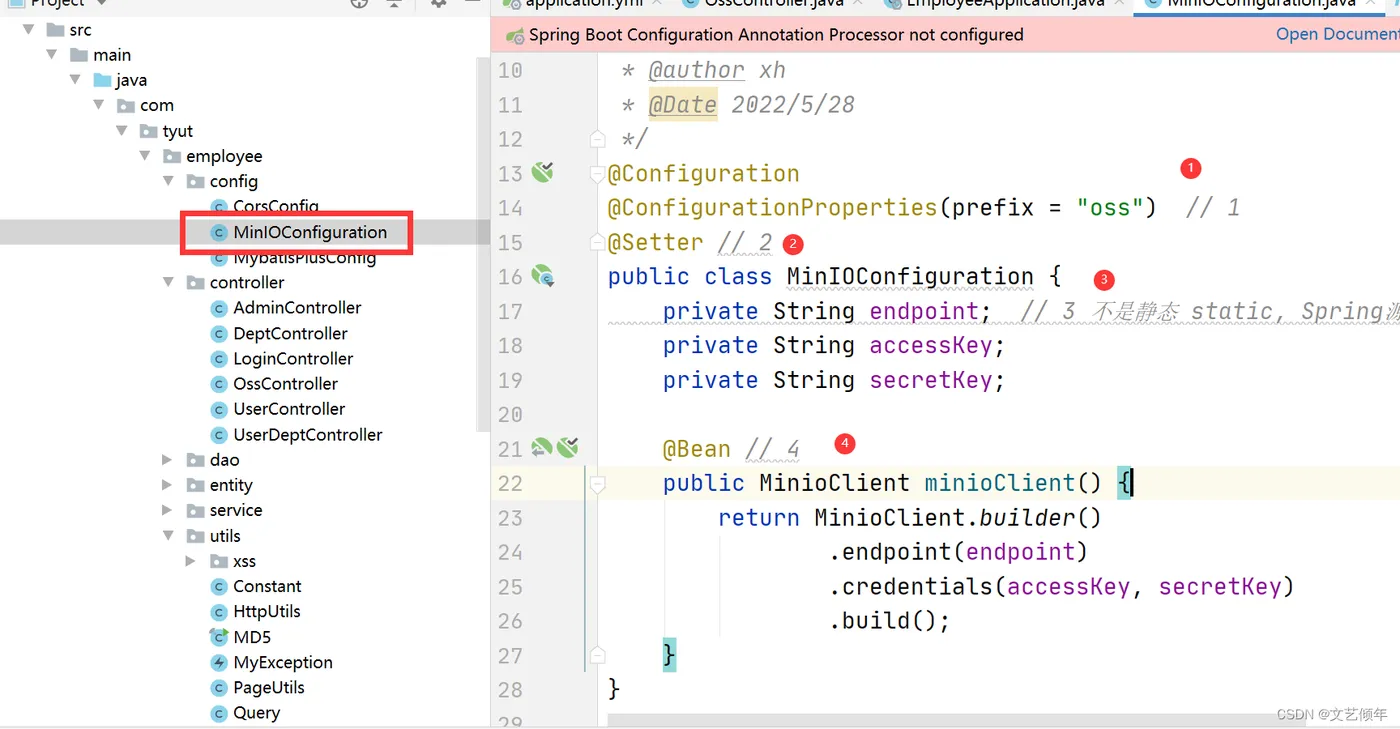Click the warning text "Spring Boot Configuration Annotation Processor not configured"
Screen dimensions: 1400x729
[776, 35]
